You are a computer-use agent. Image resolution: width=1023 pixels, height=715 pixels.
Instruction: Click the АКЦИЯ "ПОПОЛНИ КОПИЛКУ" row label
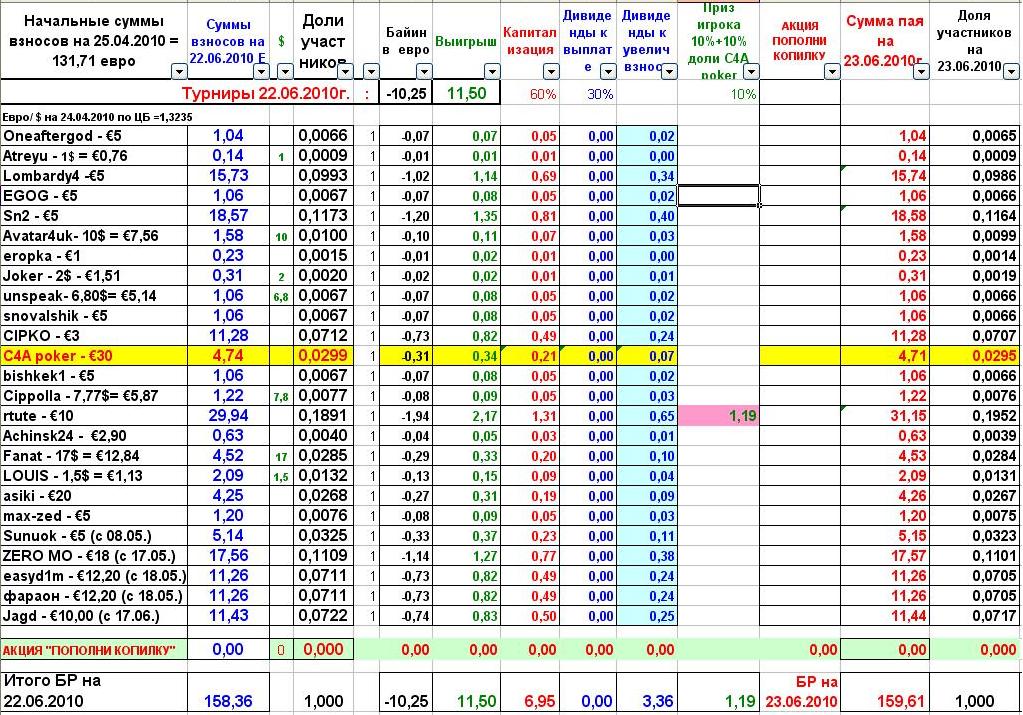(x=94, y=650)
